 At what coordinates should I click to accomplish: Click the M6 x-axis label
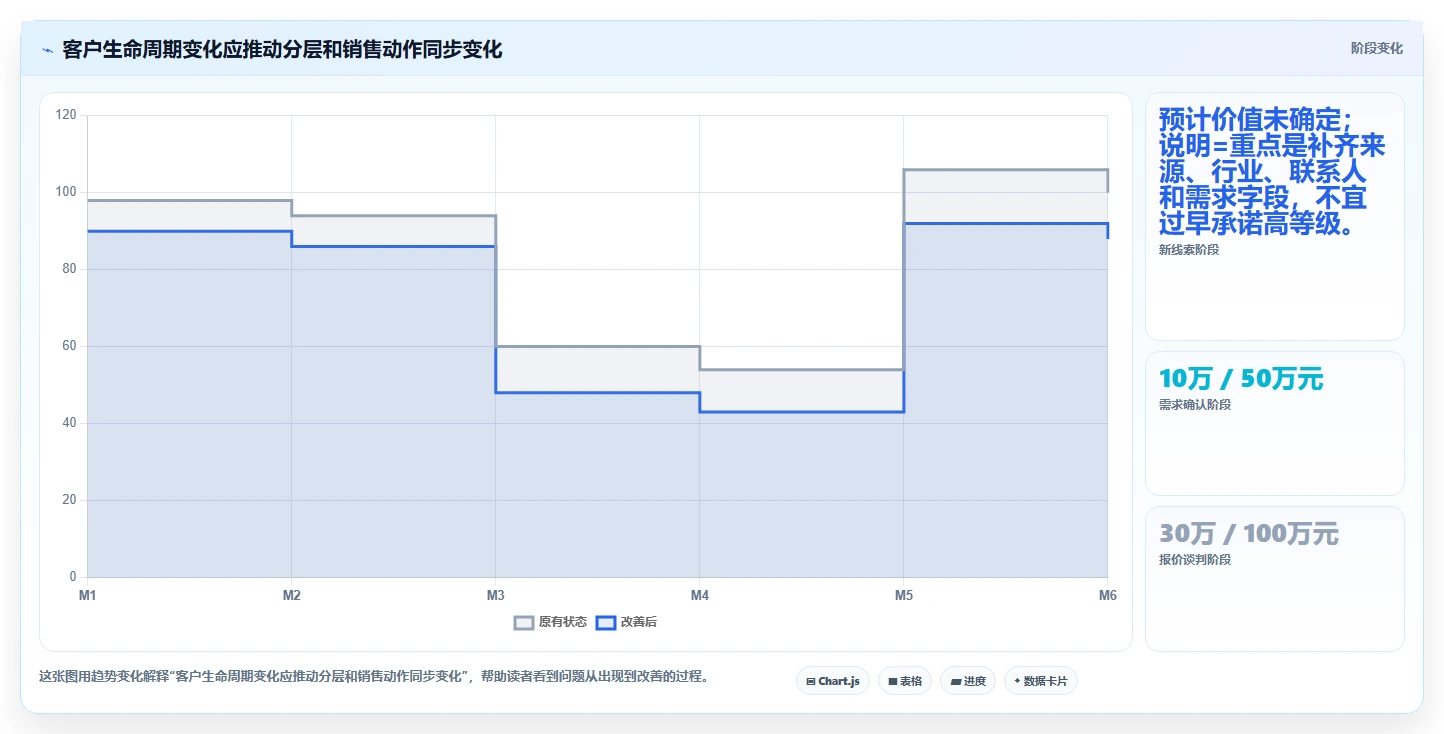[x=1107, y=596]
